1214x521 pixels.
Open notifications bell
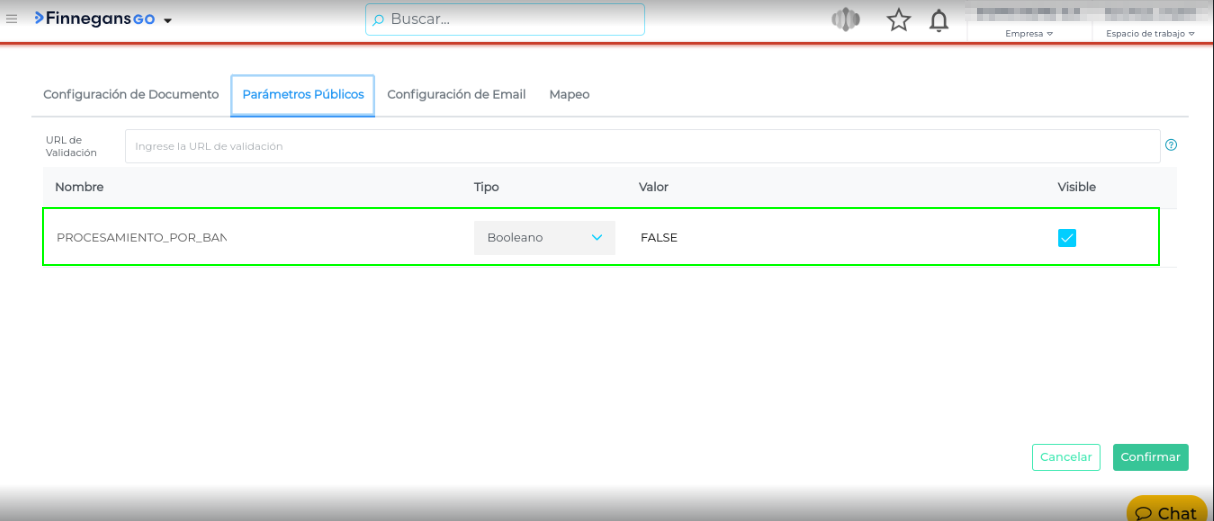[938, 21]
